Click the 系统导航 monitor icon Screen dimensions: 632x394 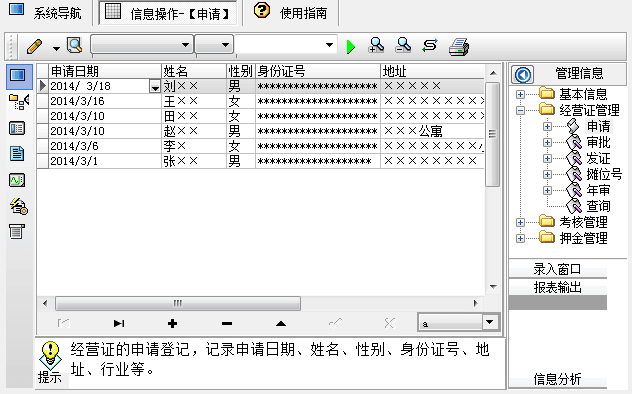coord(17,9)
